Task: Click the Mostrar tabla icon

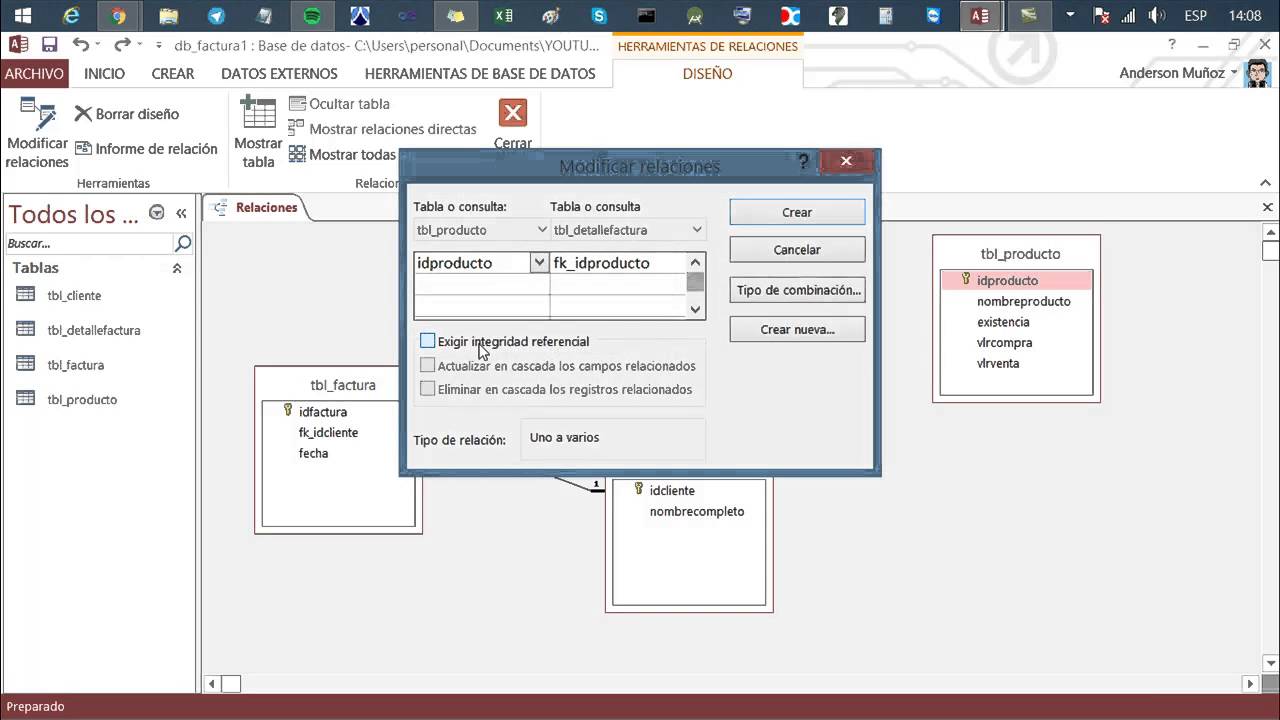Action: pyautogui.click(x=258, y=113)
